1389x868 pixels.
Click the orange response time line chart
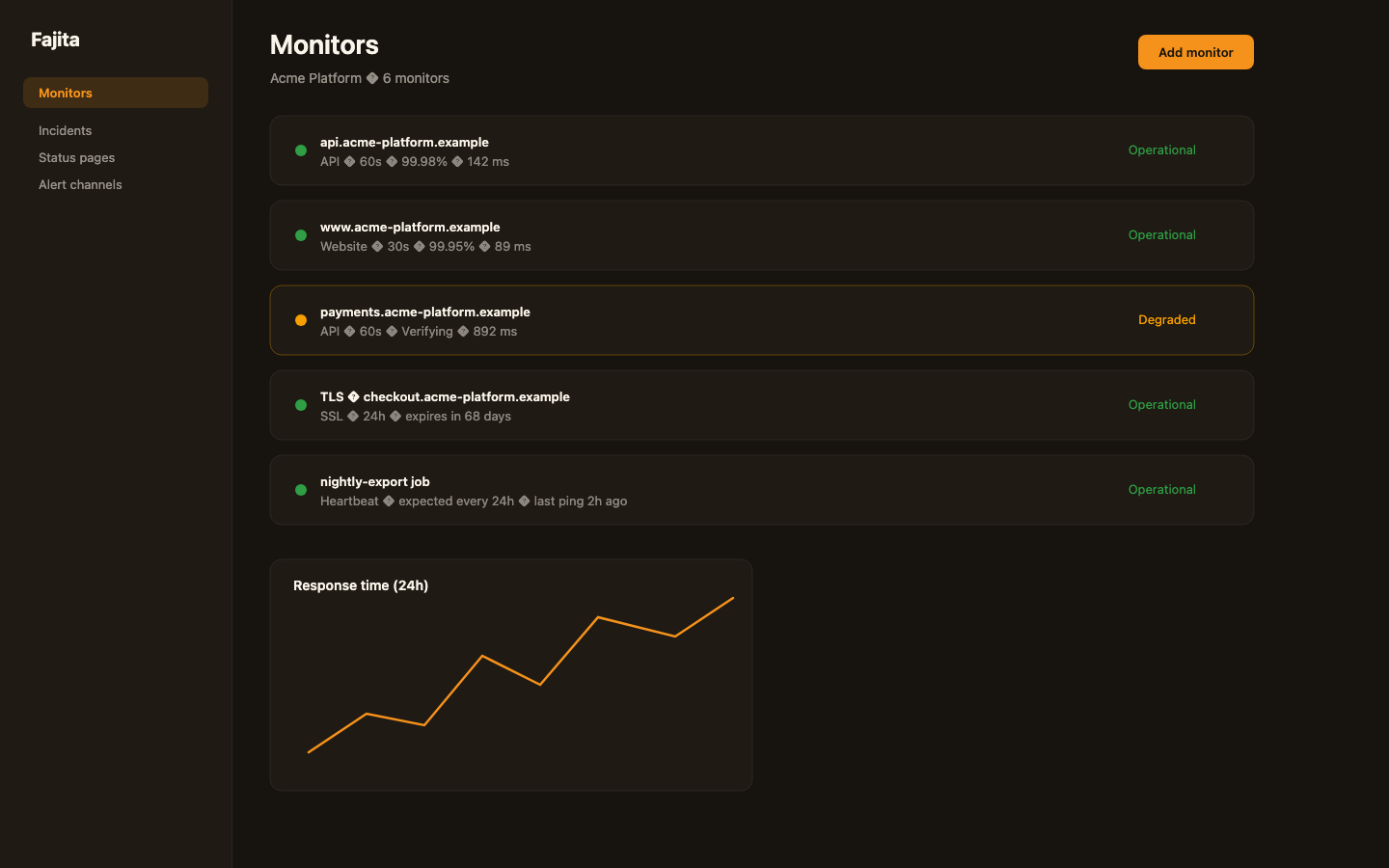coord(521,675)
